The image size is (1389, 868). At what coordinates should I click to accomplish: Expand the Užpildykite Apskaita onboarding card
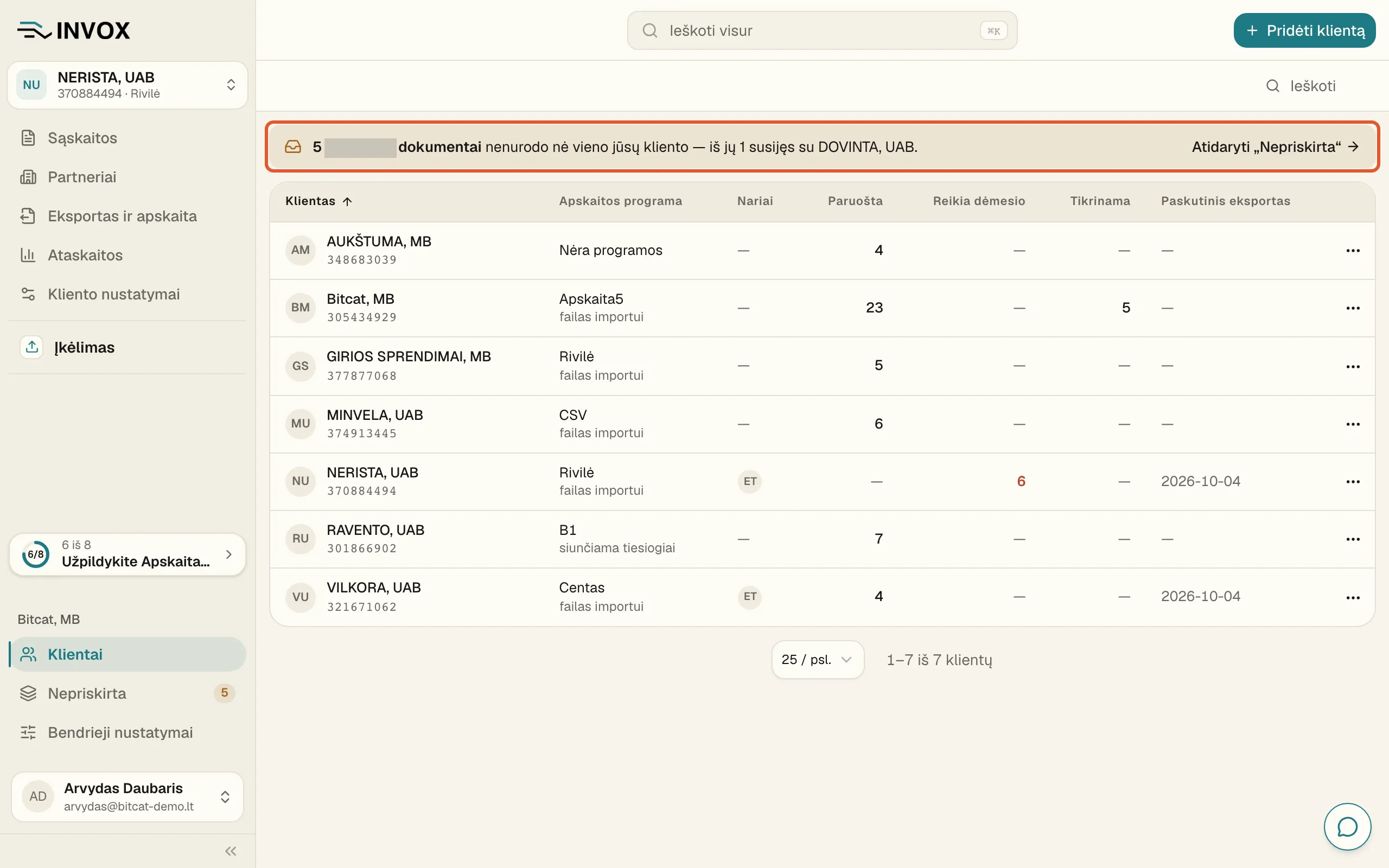tap(128, 554)
